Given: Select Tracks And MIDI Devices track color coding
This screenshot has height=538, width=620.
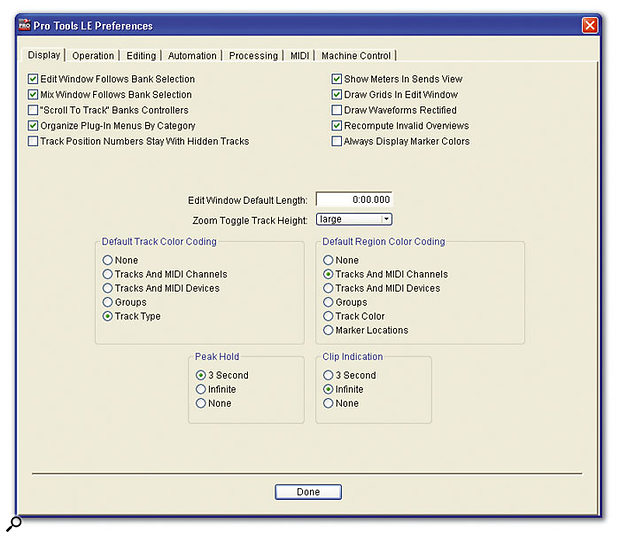Looking at the screenshot, I should tap(108, 288).
